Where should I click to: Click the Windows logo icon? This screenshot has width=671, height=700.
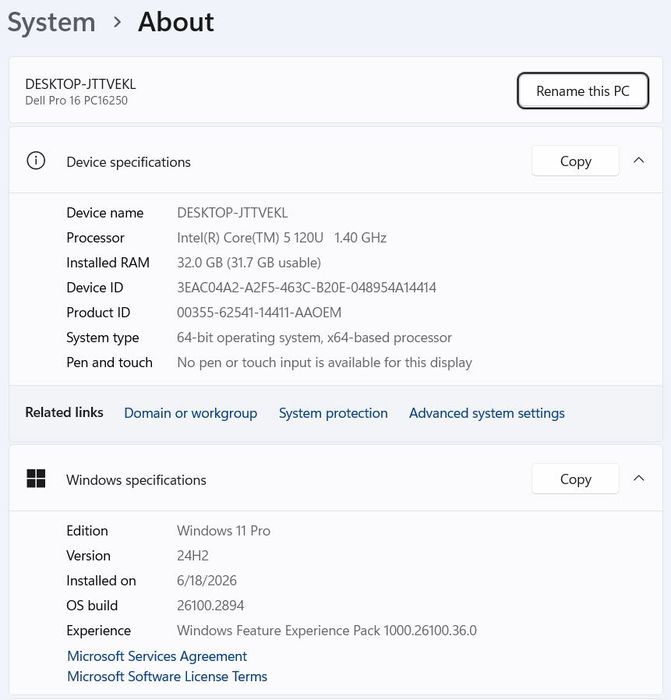pos(36,479)
